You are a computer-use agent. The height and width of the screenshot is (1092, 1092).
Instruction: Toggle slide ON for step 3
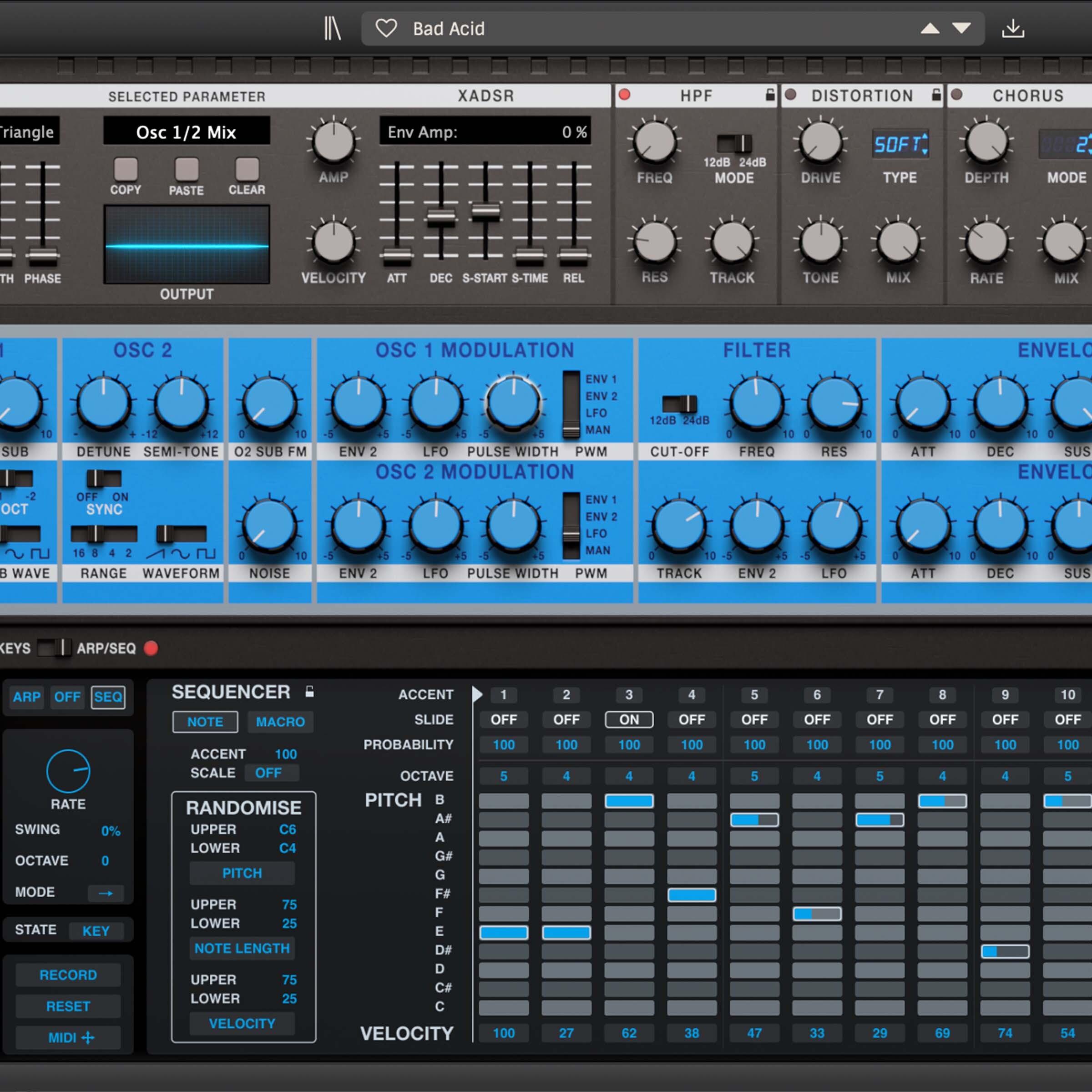coord(628,719)
